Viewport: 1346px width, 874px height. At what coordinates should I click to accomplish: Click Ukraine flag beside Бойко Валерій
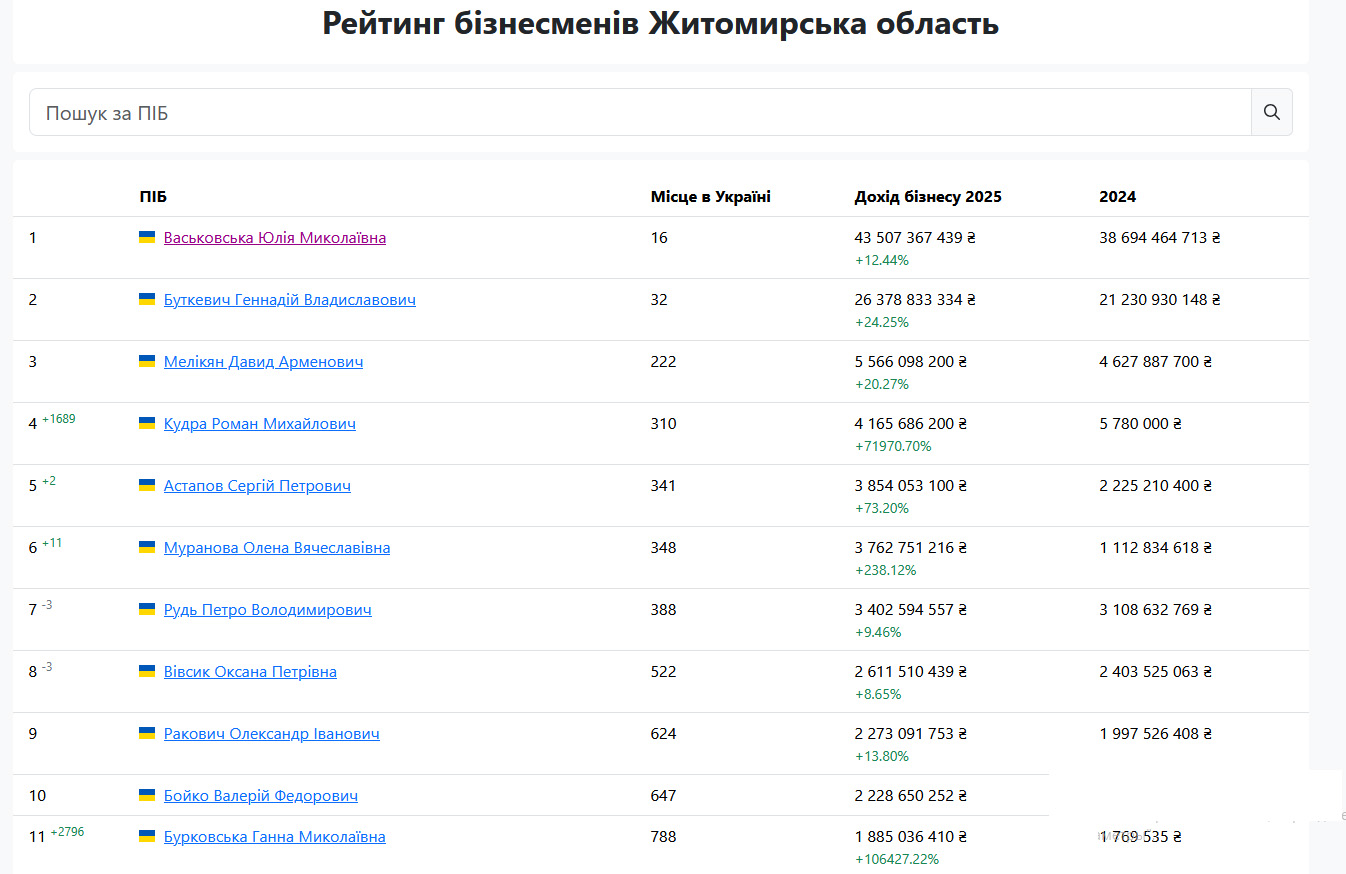[147, 795]
